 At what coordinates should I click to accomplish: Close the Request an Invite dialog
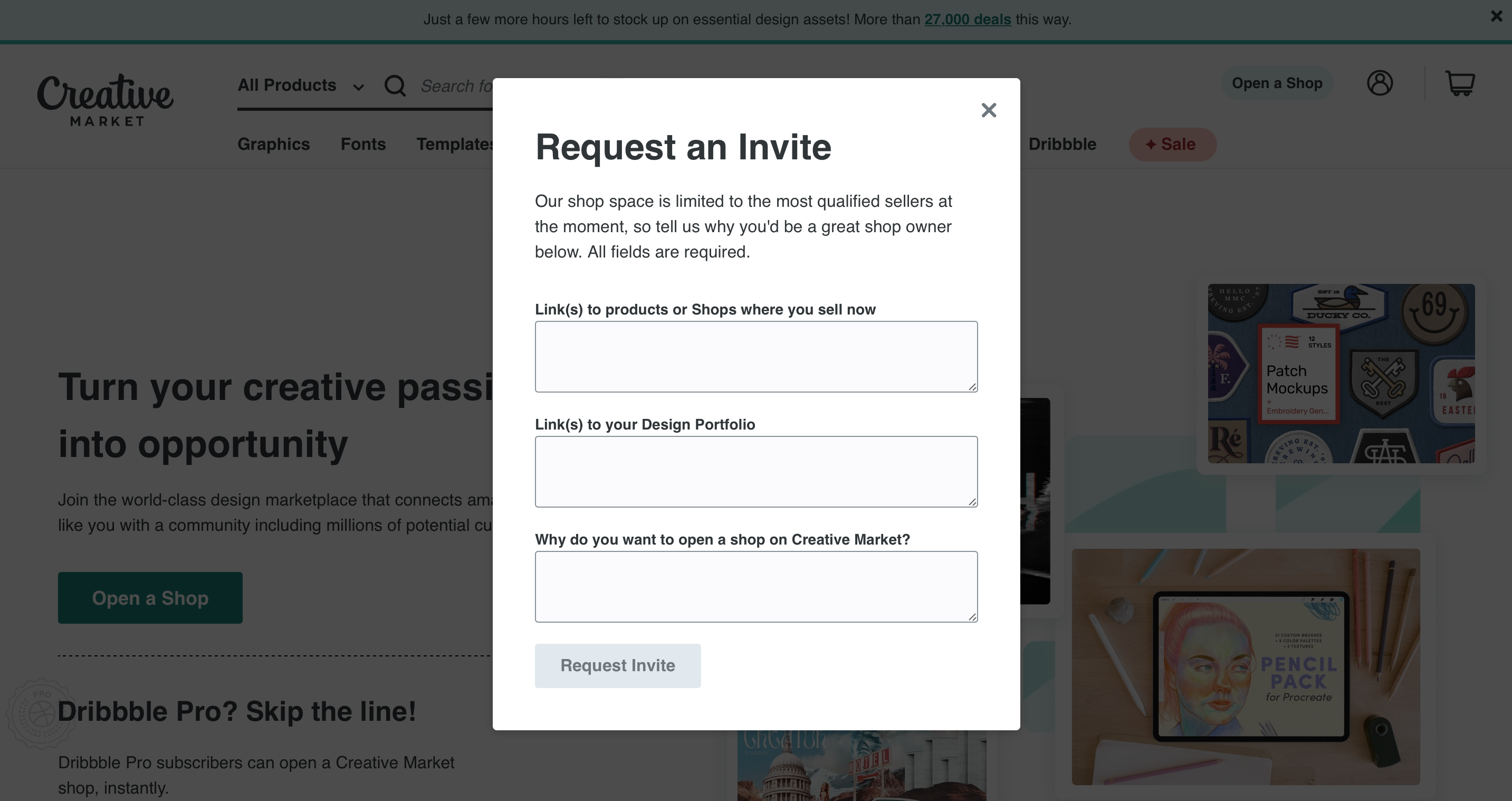pos(989,110)
